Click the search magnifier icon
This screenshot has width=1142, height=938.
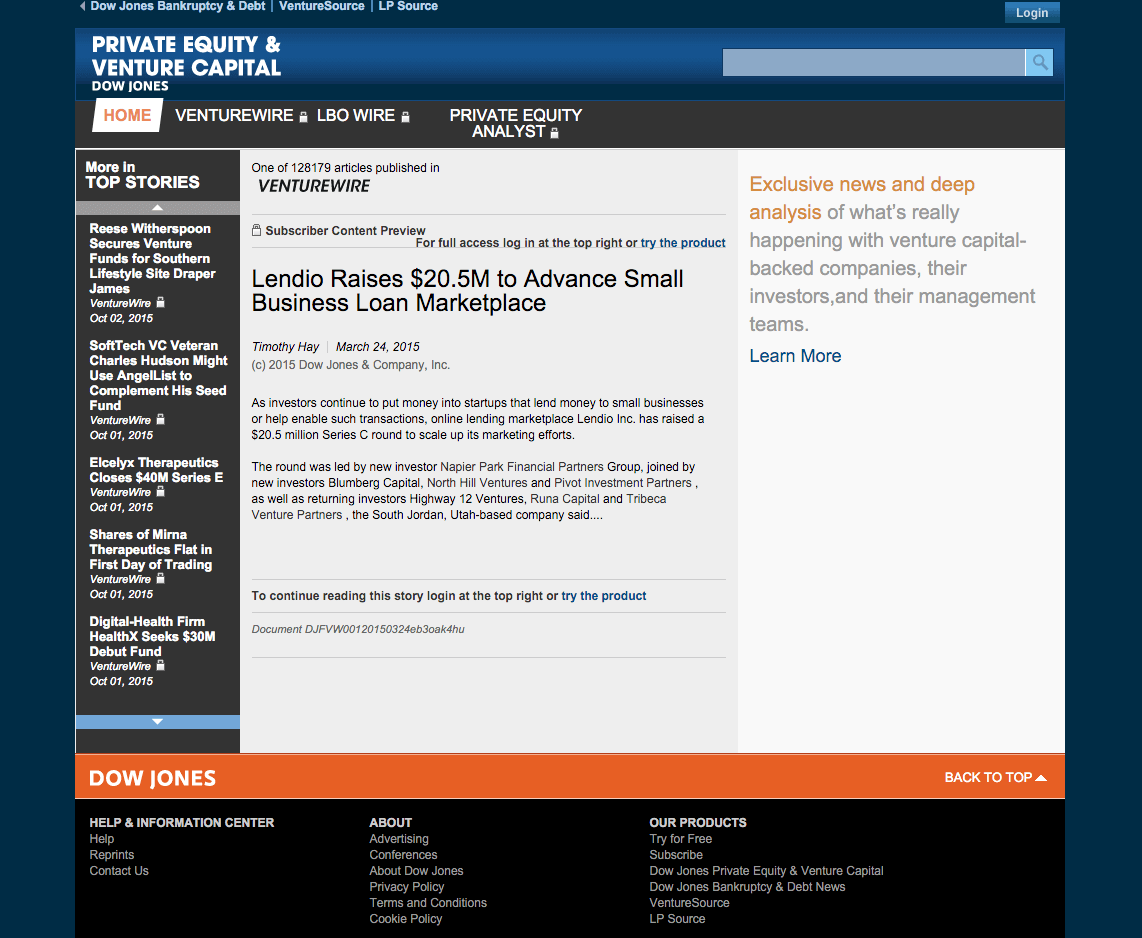click(x=1039, y=63)
